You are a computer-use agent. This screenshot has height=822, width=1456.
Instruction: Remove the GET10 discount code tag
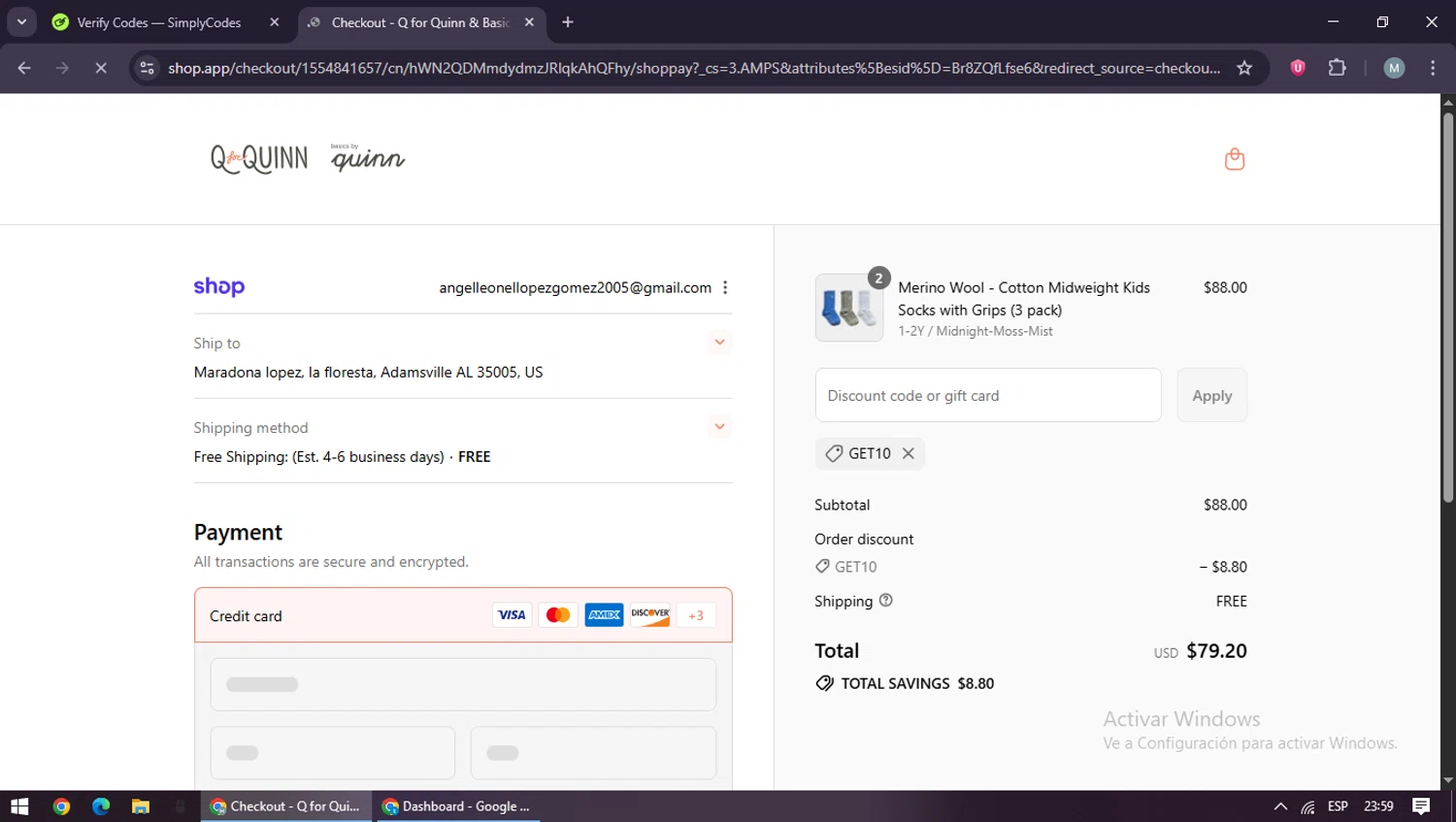coord(909,453)
